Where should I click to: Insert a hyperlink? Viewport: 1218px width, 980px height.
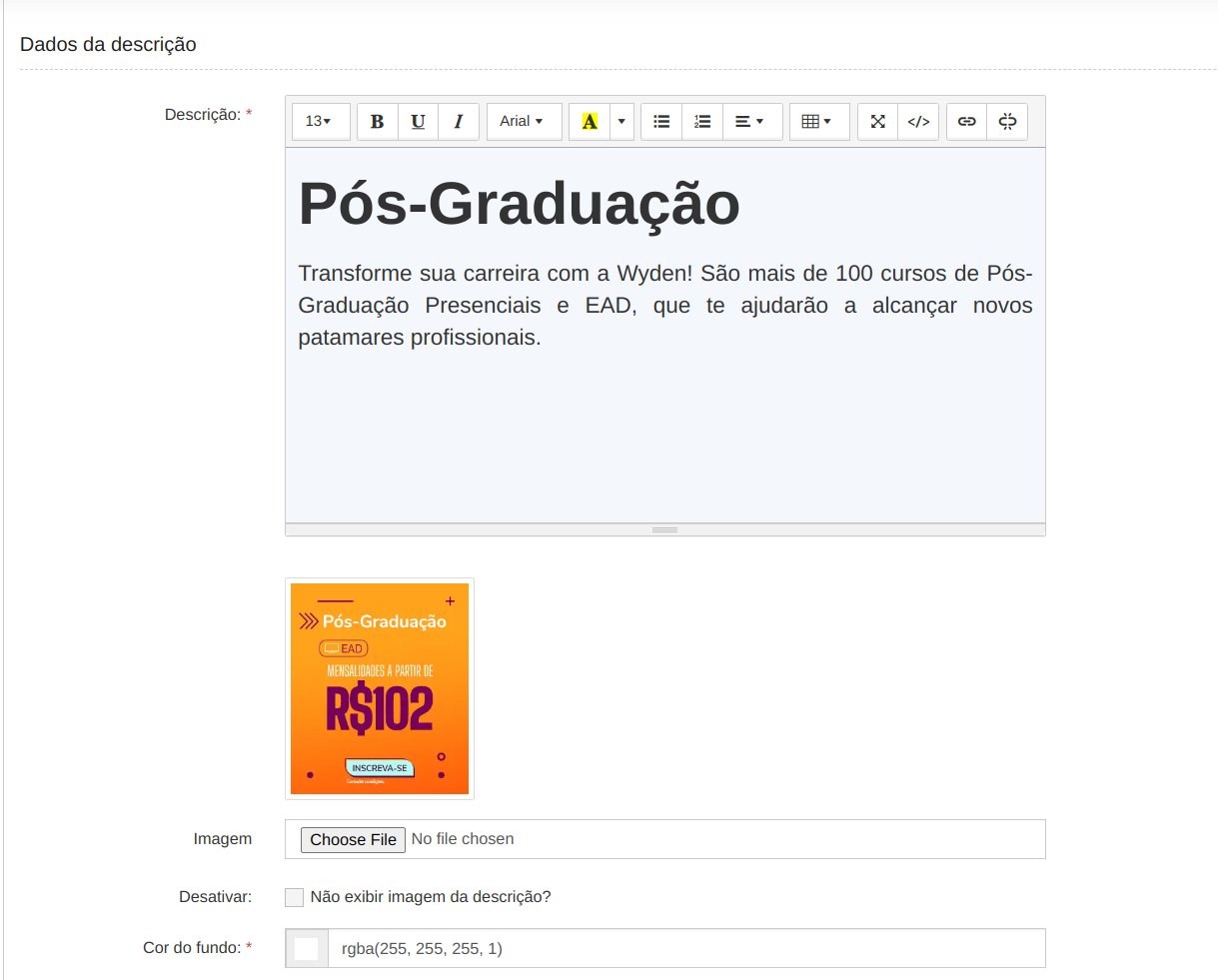(966, 121)
